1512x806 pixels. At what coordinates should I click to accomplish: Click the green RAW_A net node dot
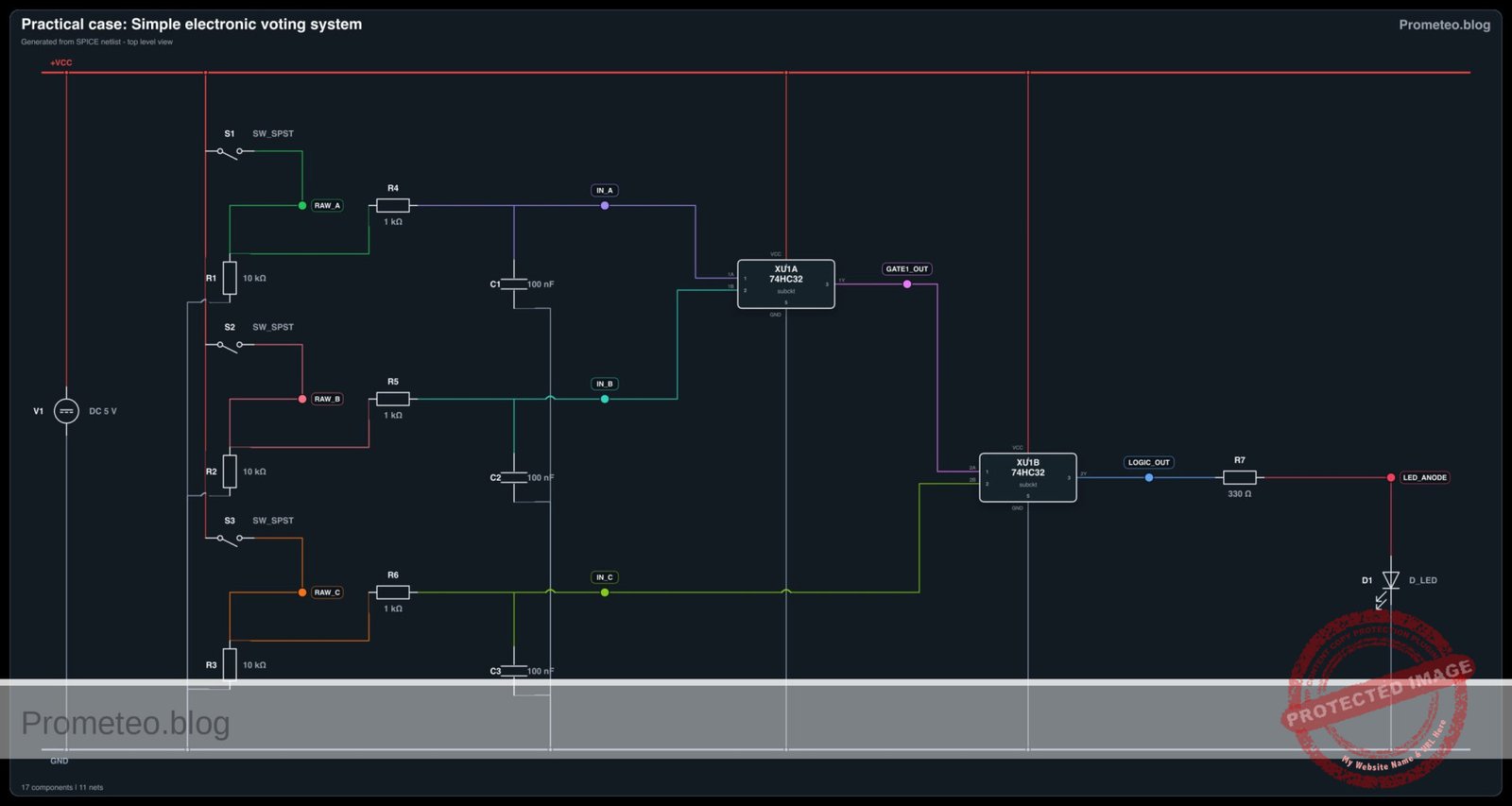coord(302,205)
